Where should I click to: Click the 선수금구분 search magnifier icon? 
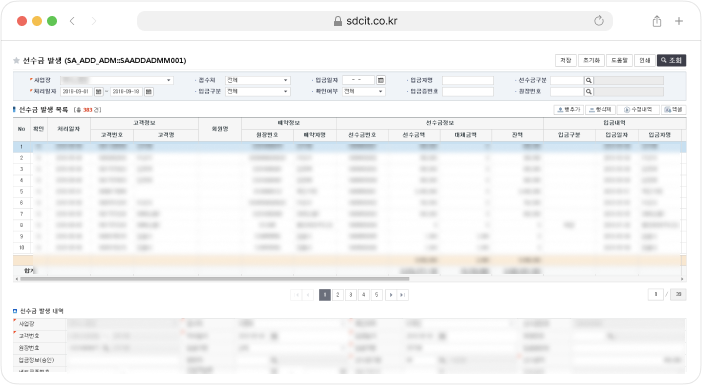[589, 80]
